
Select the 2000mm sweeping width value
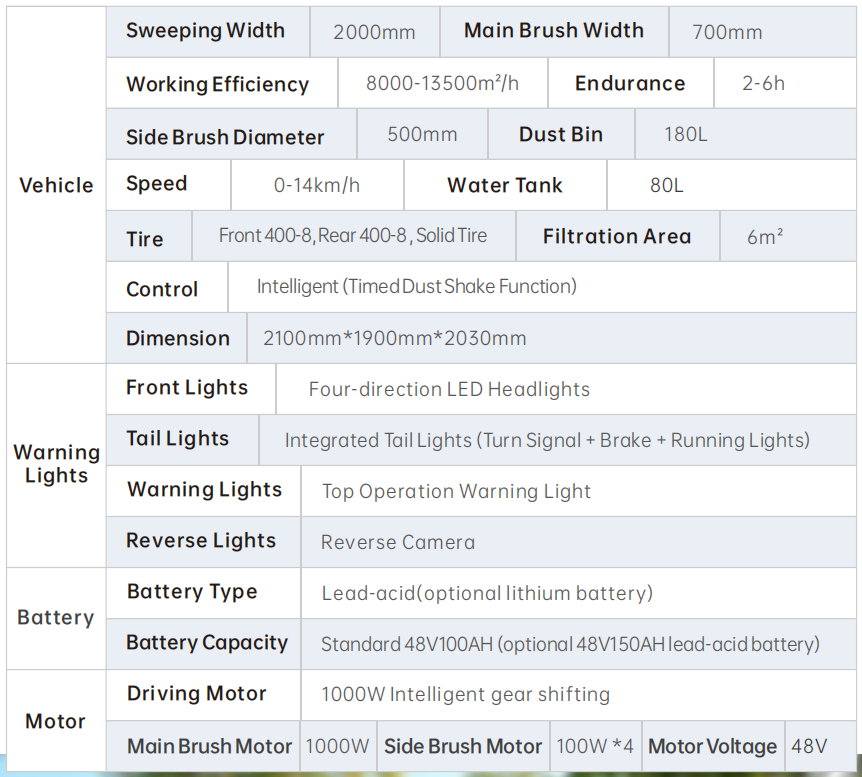pos(374,32)
